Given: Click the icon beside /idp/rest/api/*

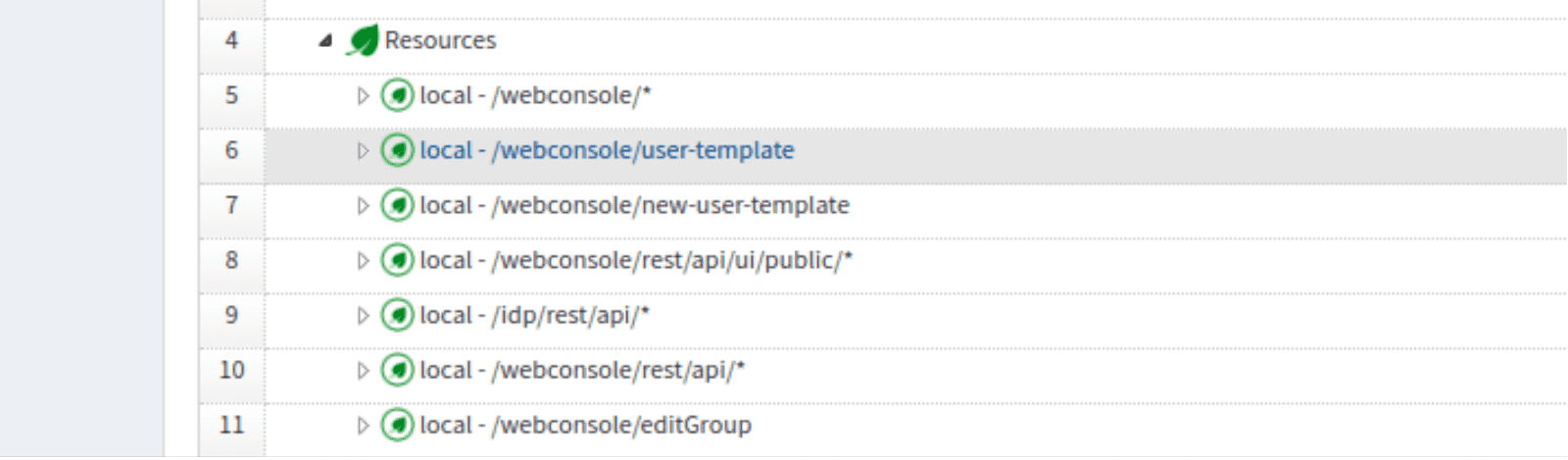Looking at the screenshot, I should pyautogui.click(x=397, y=316).
